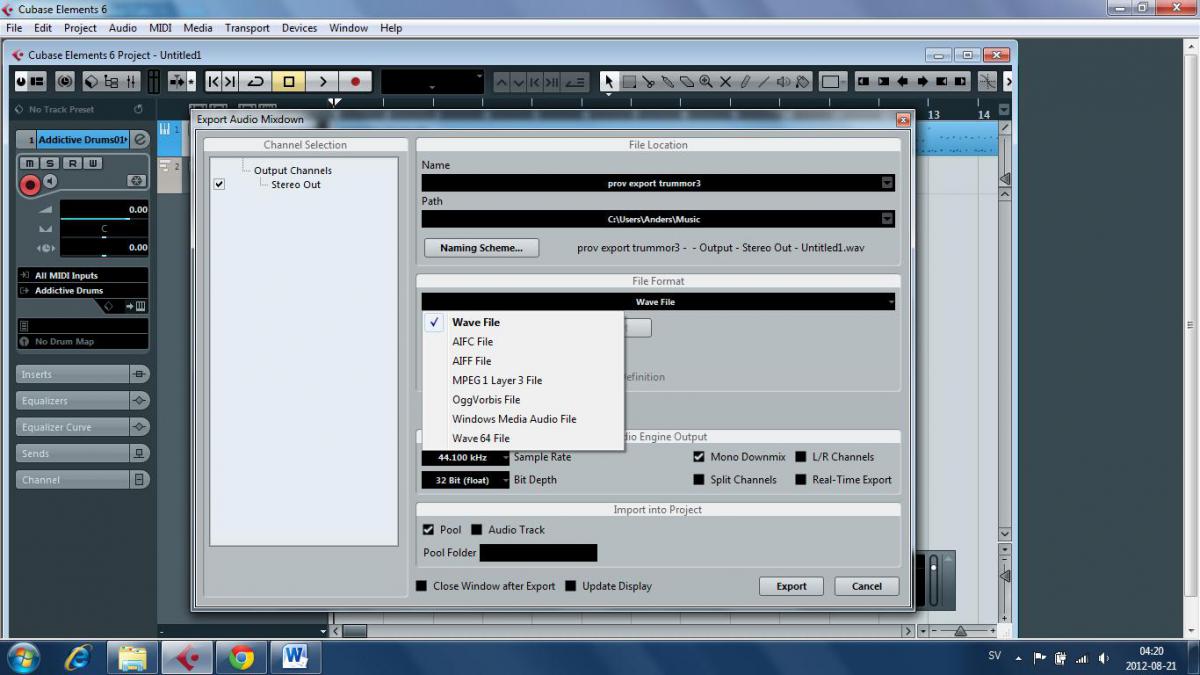The width and height of the screenshot is (1200, 675).
Task: Click the Play transport button
Action: [x=322, y=82]
